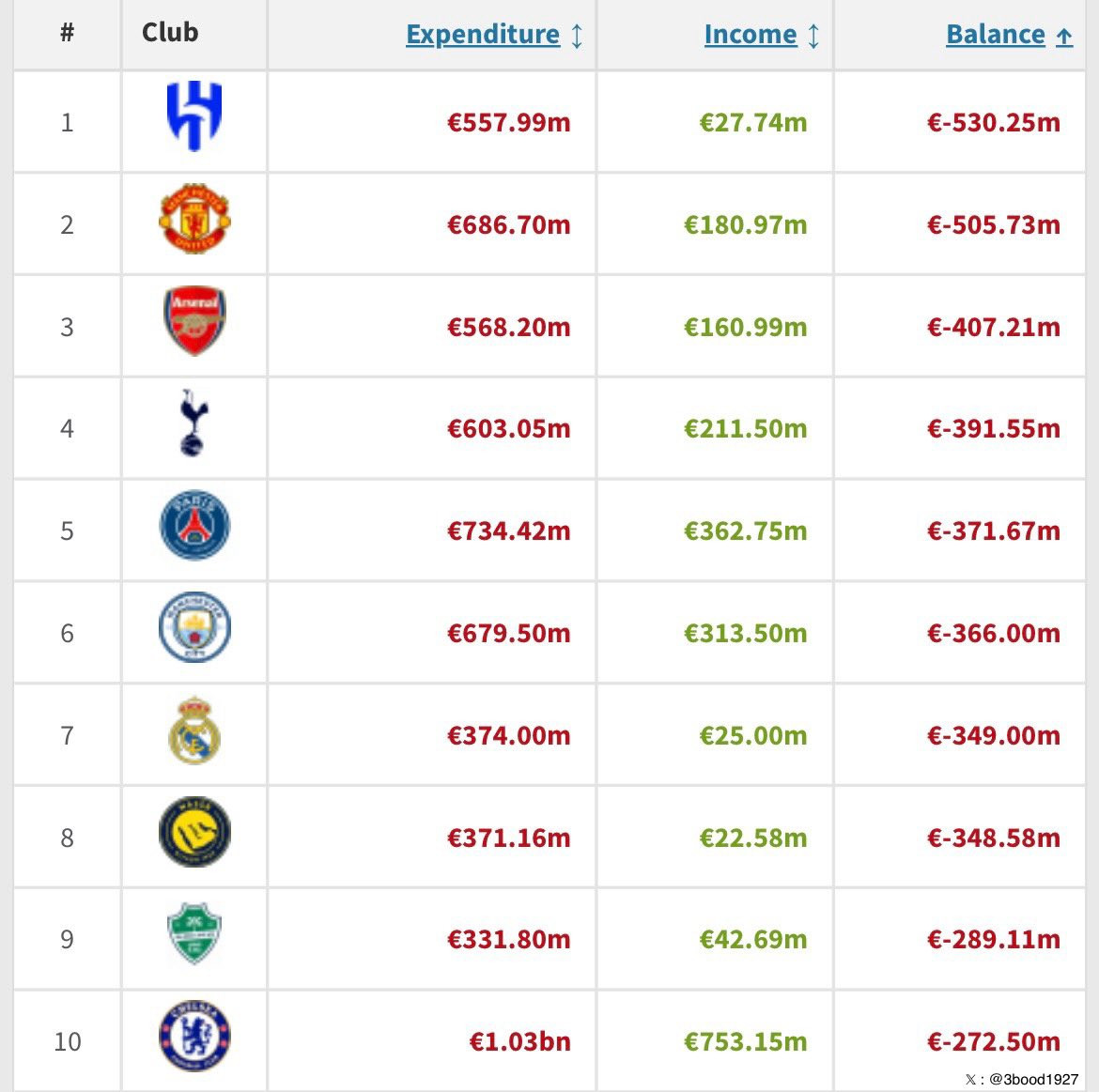
Task: Select the Arsenal club crest
Action: coord(194,321)
